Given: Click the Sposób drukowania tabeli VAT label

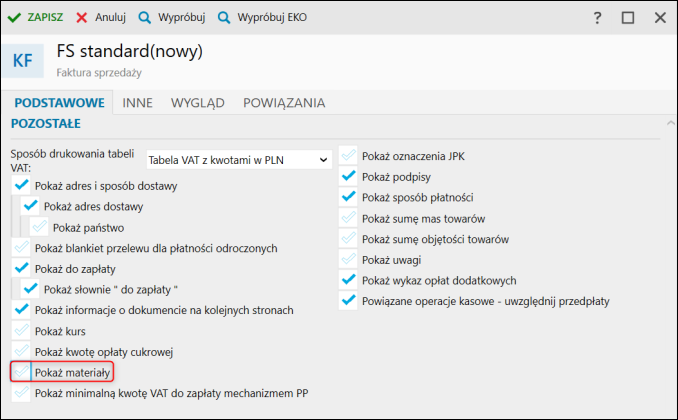Looking at the screenshot, I should coord(72,160).
